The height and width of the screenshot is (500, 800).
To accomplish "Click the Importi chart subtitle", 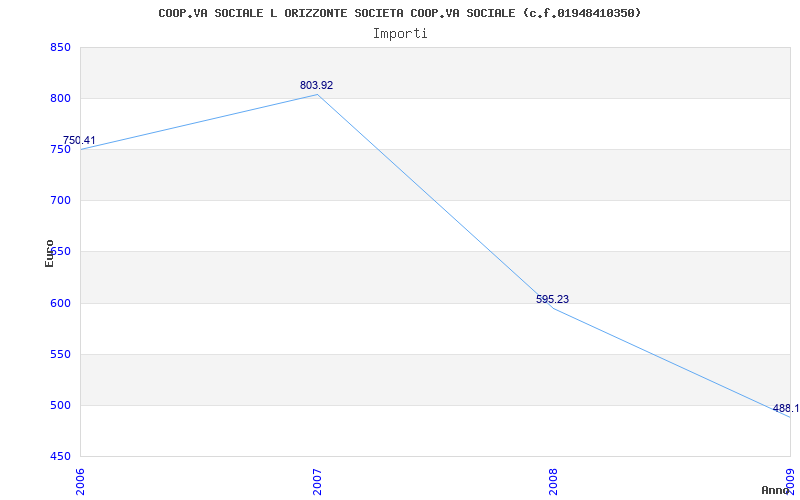I will tap(400, 34).
